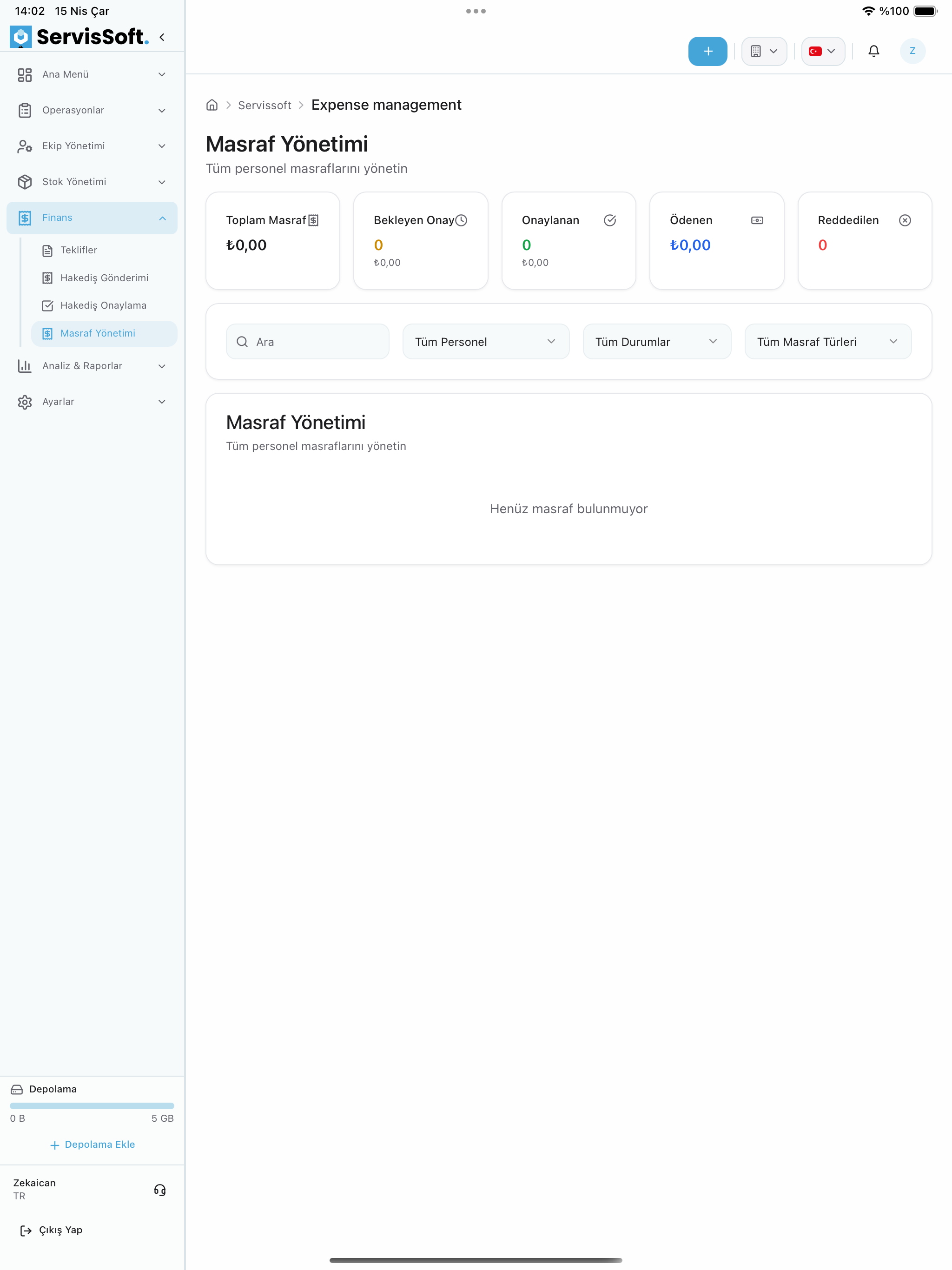Screen dimensions: 952x1270
Task: Click the Ara search field
Action: pos(307,342)
